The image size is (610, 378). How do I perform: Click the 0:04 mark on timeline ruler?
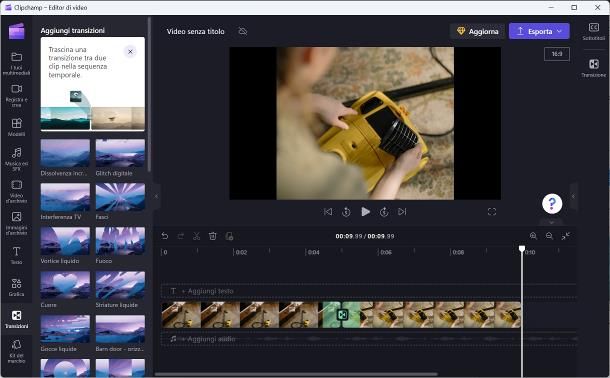[313, 252]
